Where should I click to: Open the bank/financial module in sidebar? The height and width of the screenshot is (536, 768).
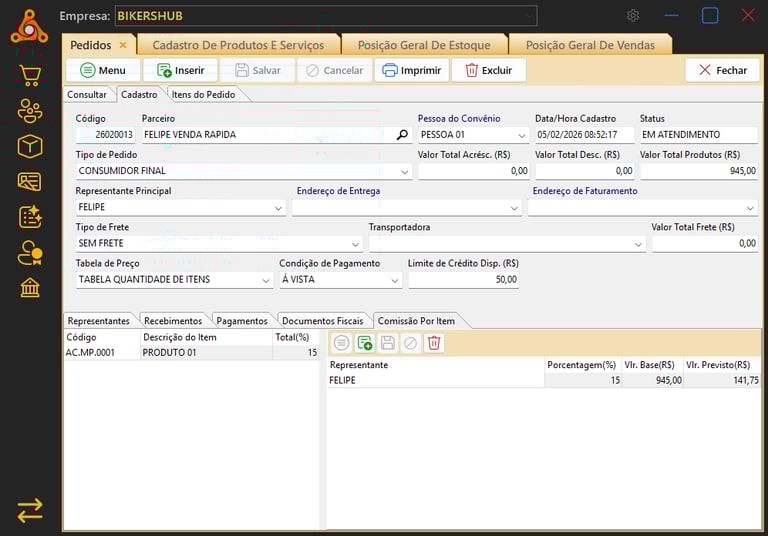[x=30, y=288]
